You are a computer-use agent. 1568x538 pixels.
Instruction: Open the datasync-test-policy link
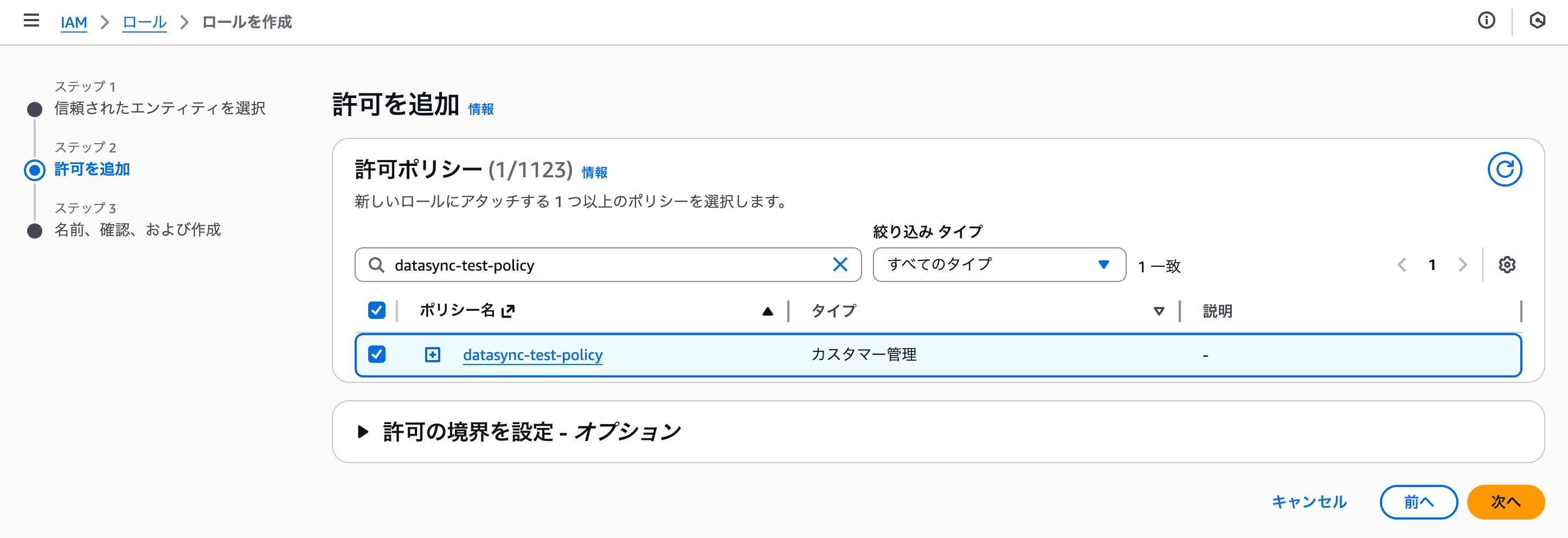(x=532, y=355)
